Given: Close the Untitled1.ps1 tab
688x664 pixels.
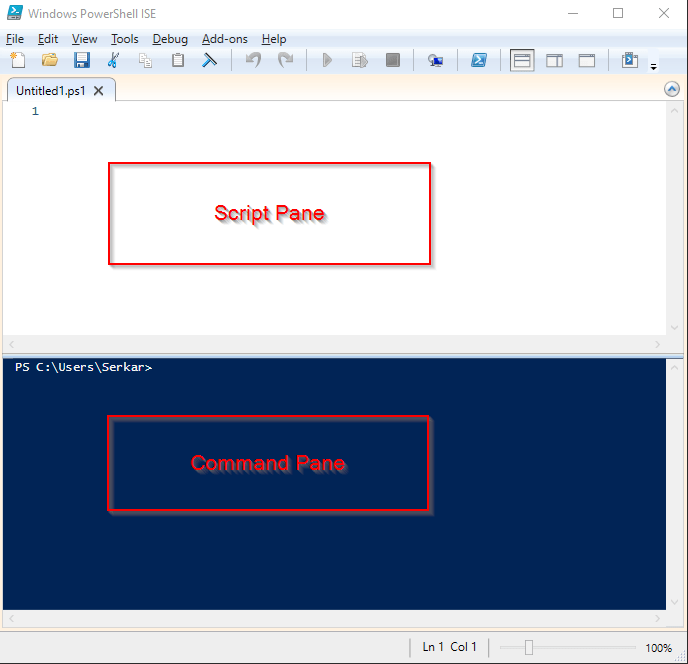Looking at the screenshot, I should [99, 90].
